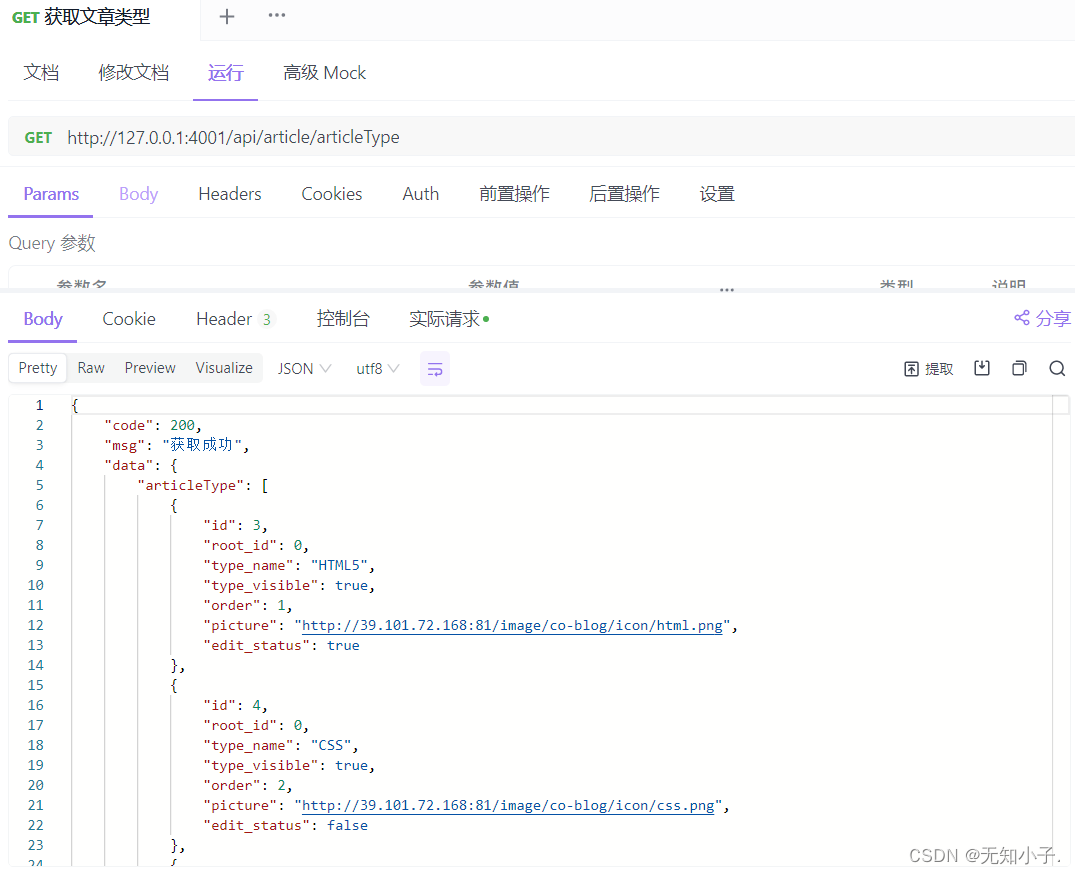Open the 控制台 console tab

click(x=343, y=319)
